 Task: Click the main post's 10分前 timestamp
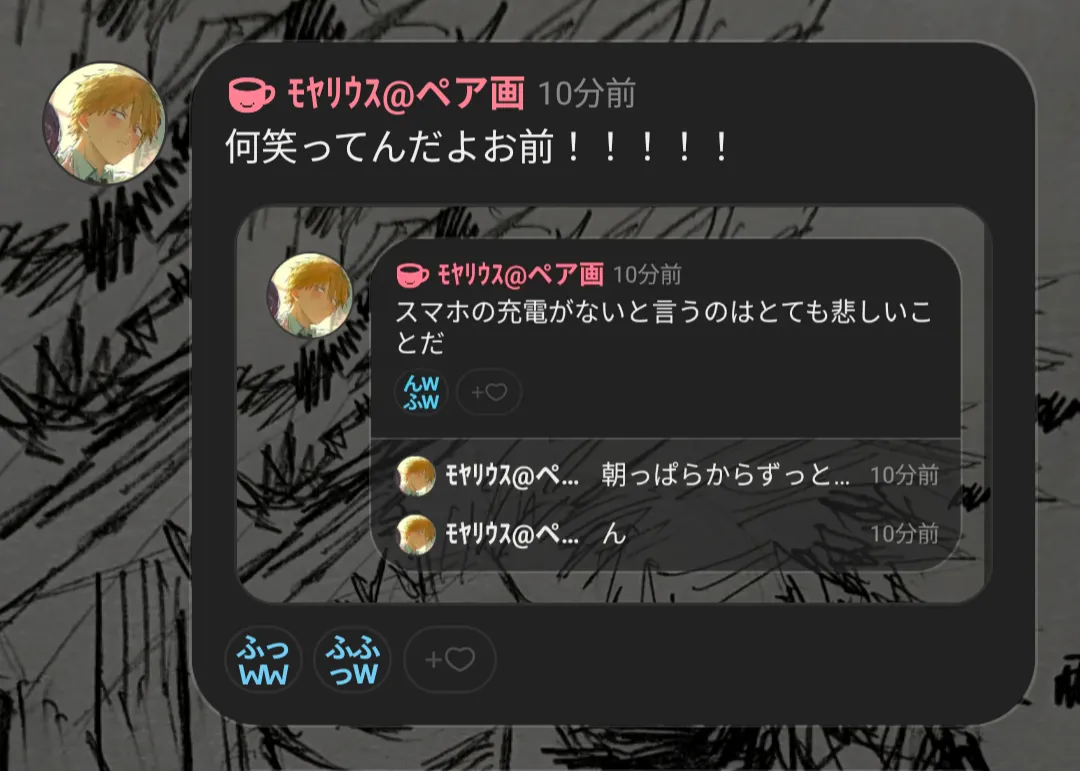(587, 94)
